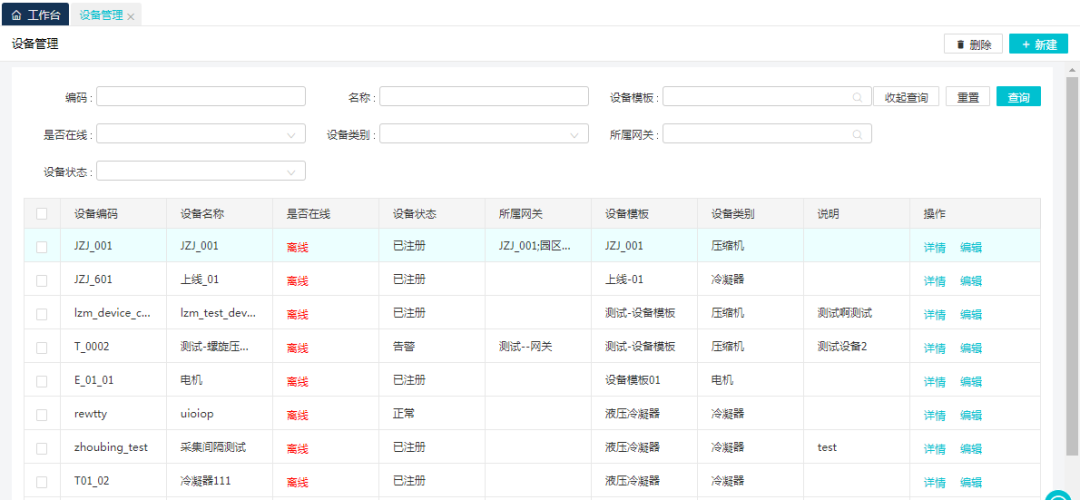Screen dimensions: 1080x500
Task: Open 详情 link for device E_01_01
Action: 934,381
